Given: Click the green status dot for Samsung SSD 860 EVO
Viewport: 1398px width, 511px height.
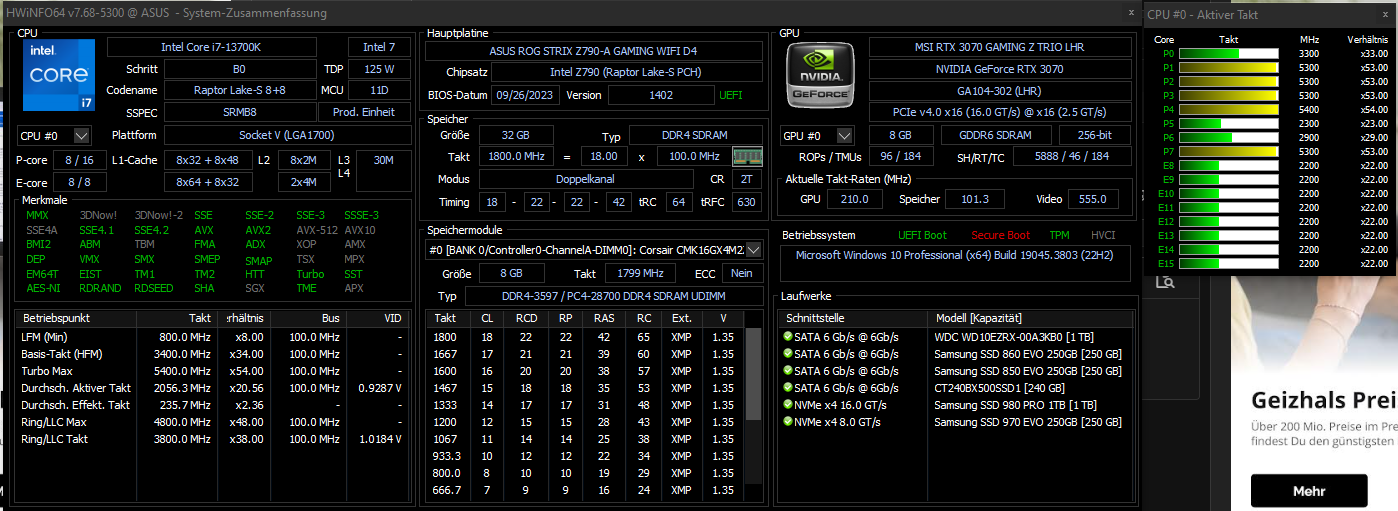Looking at the screenshot, I should (x=787, y=353).
